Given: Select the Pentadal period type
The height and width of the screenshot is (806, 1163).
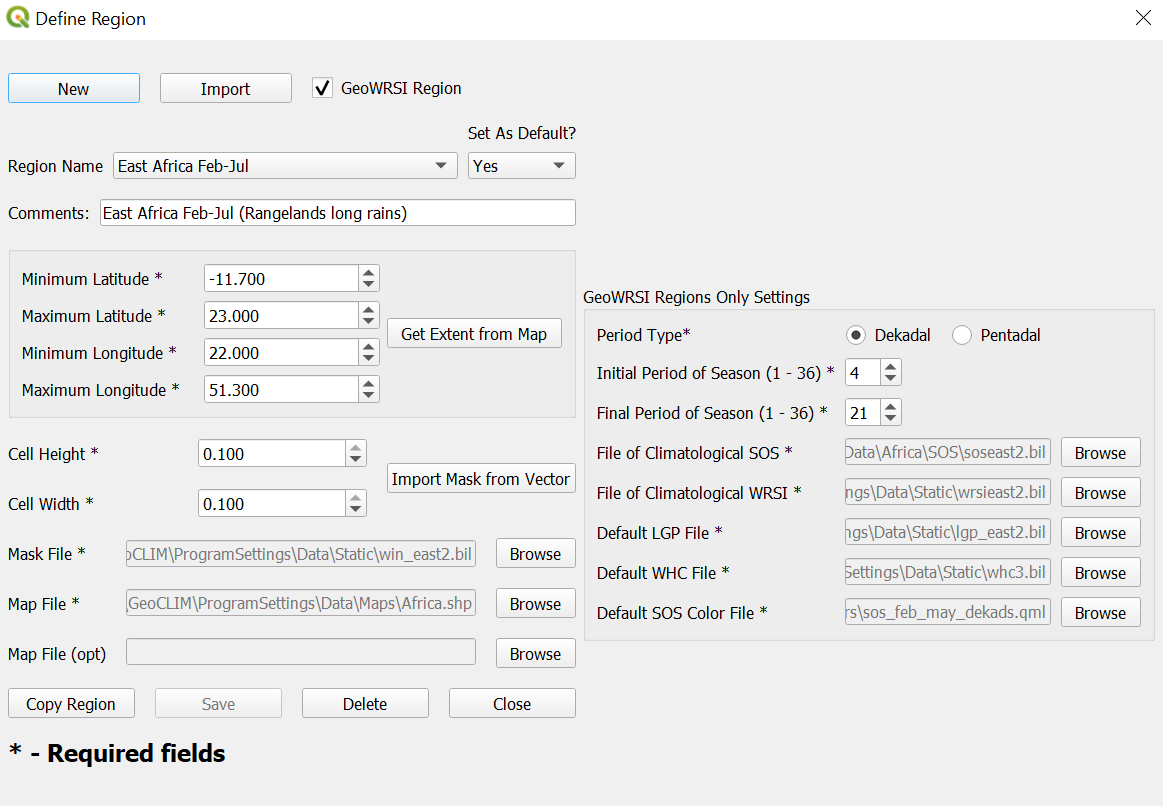Looking at the screenshot, I should pyautogui.click(x=962, y=335).
